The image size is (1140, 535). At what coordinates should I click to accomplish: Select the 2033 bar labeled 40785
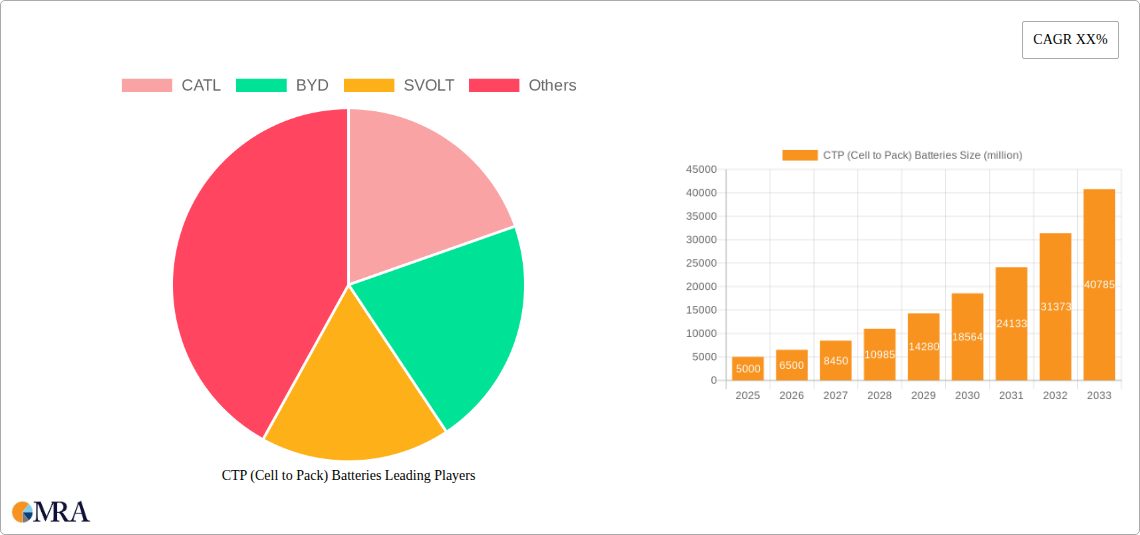click(x=1099, y=285)
